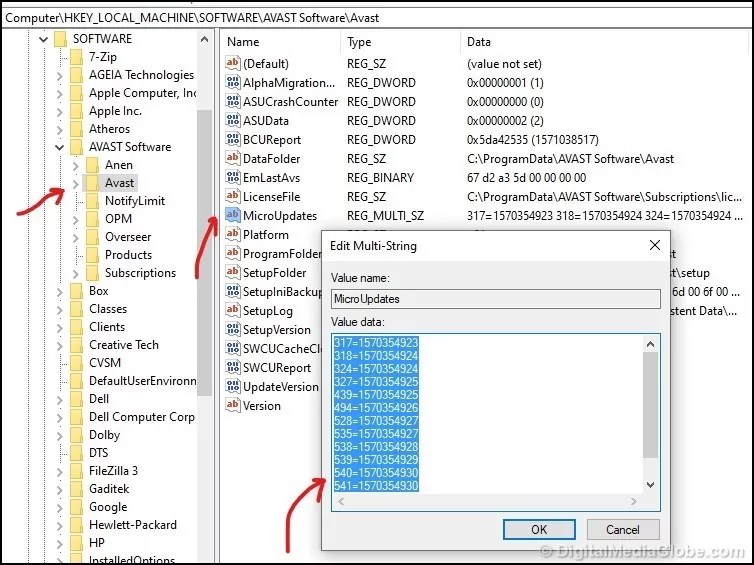Click the EmLastAvs binary data cell
This screenshot has height=565, width=754.
click(x=526, y=178)
